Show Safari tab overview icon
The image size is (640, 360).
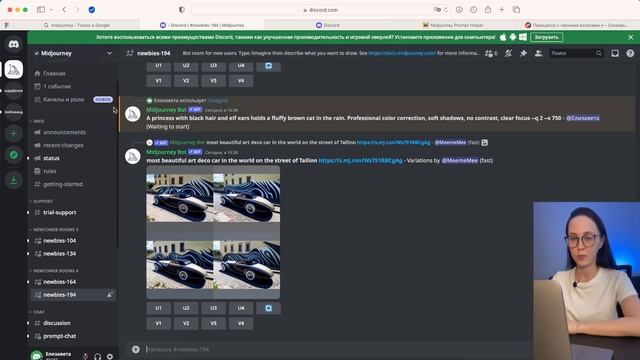click(516, 9)
